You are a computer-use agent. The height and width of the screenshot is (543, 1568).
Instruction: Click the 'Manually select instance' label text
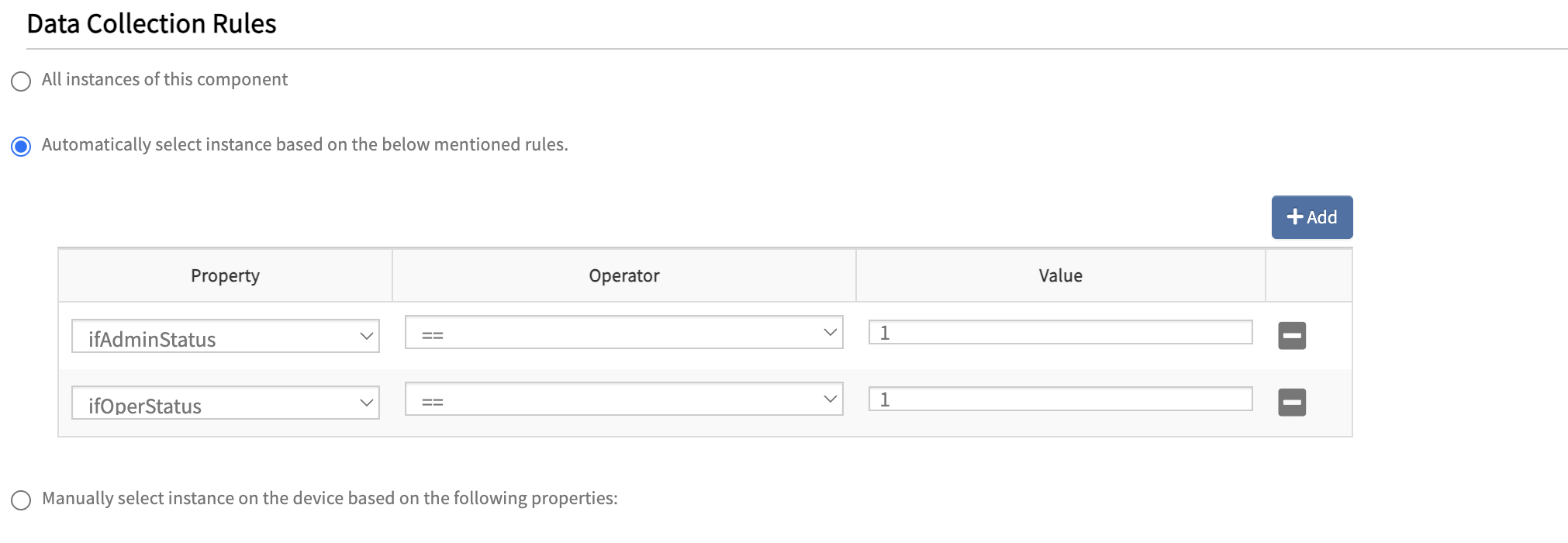(x=330, y=499)
